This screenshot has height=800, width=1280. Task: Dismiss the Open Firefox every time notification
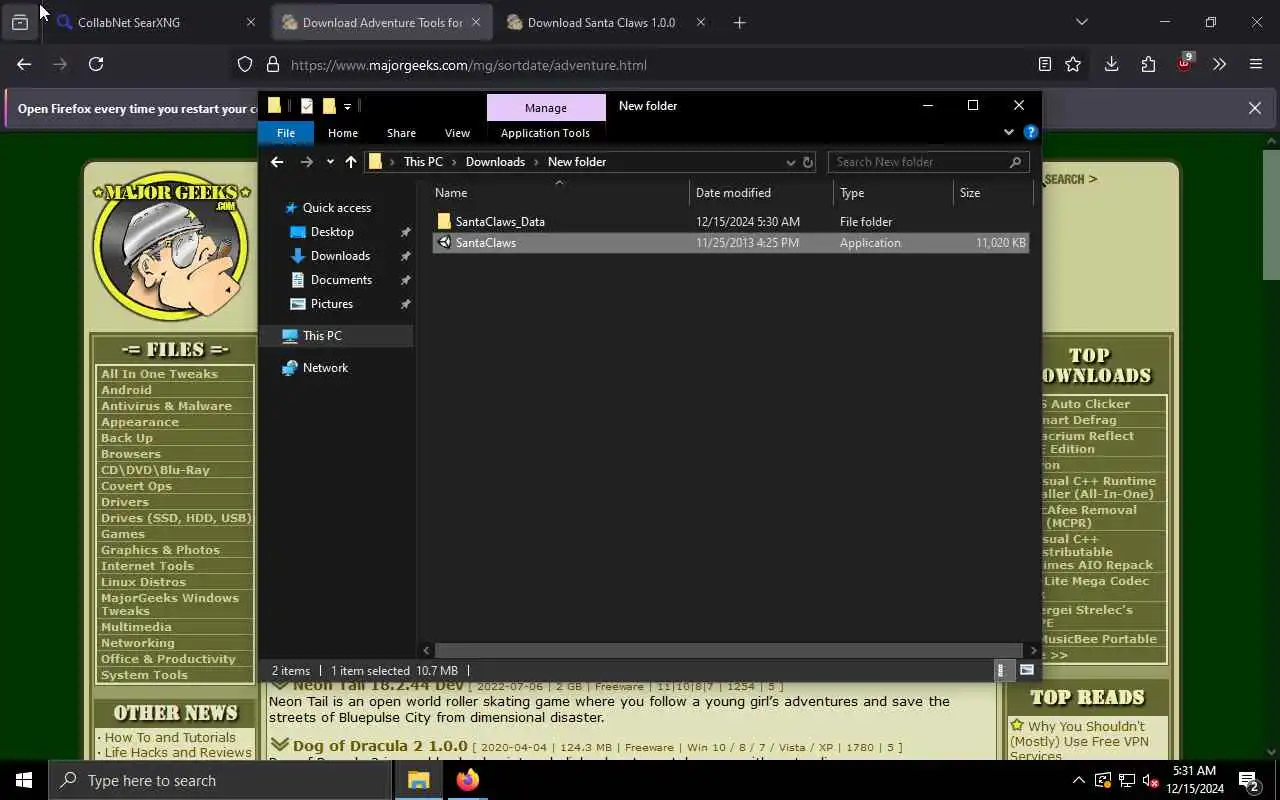1254,108
